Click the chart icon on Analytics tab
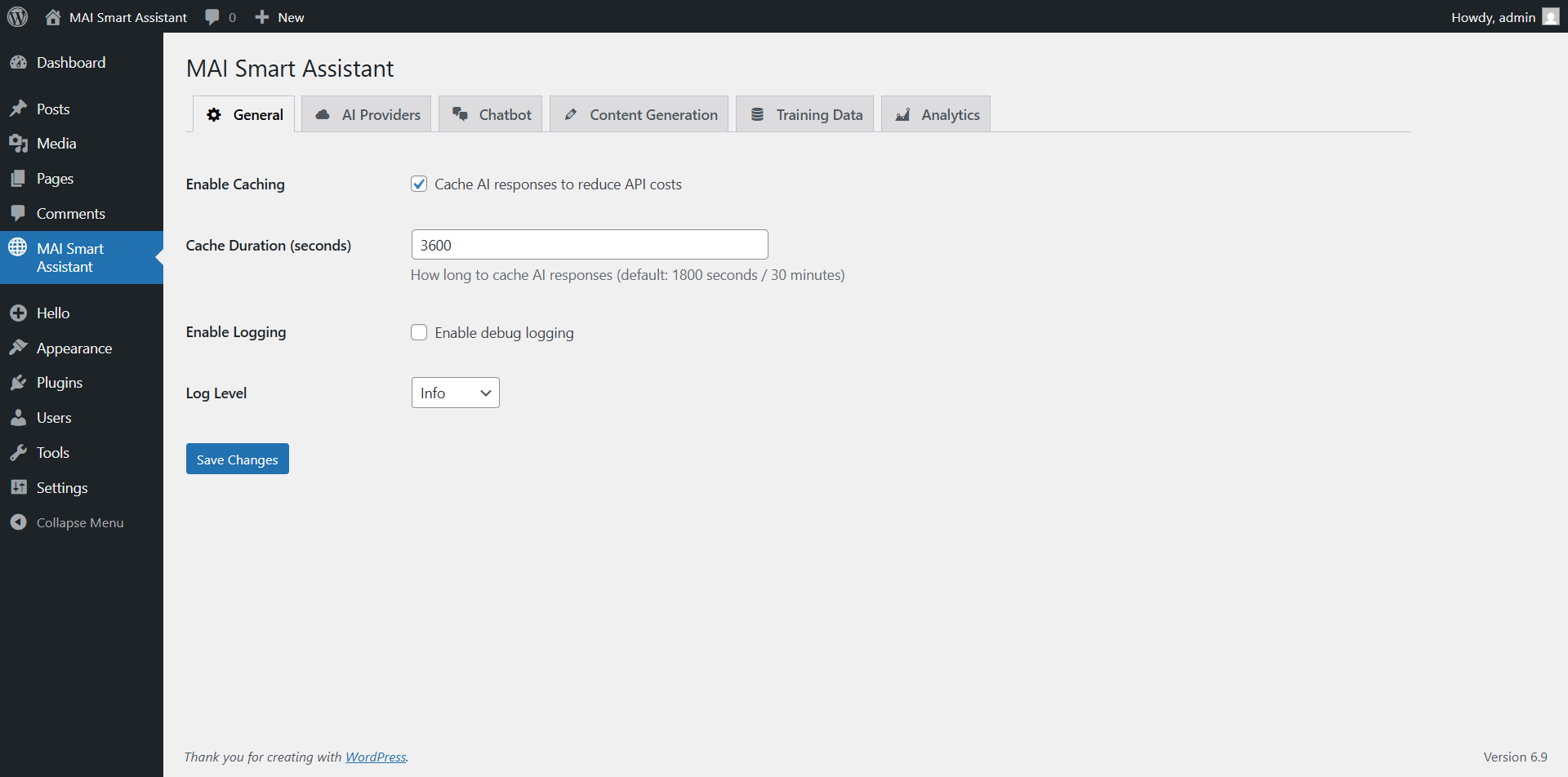Screen dimensions: 1568x777 click(902, 115)
